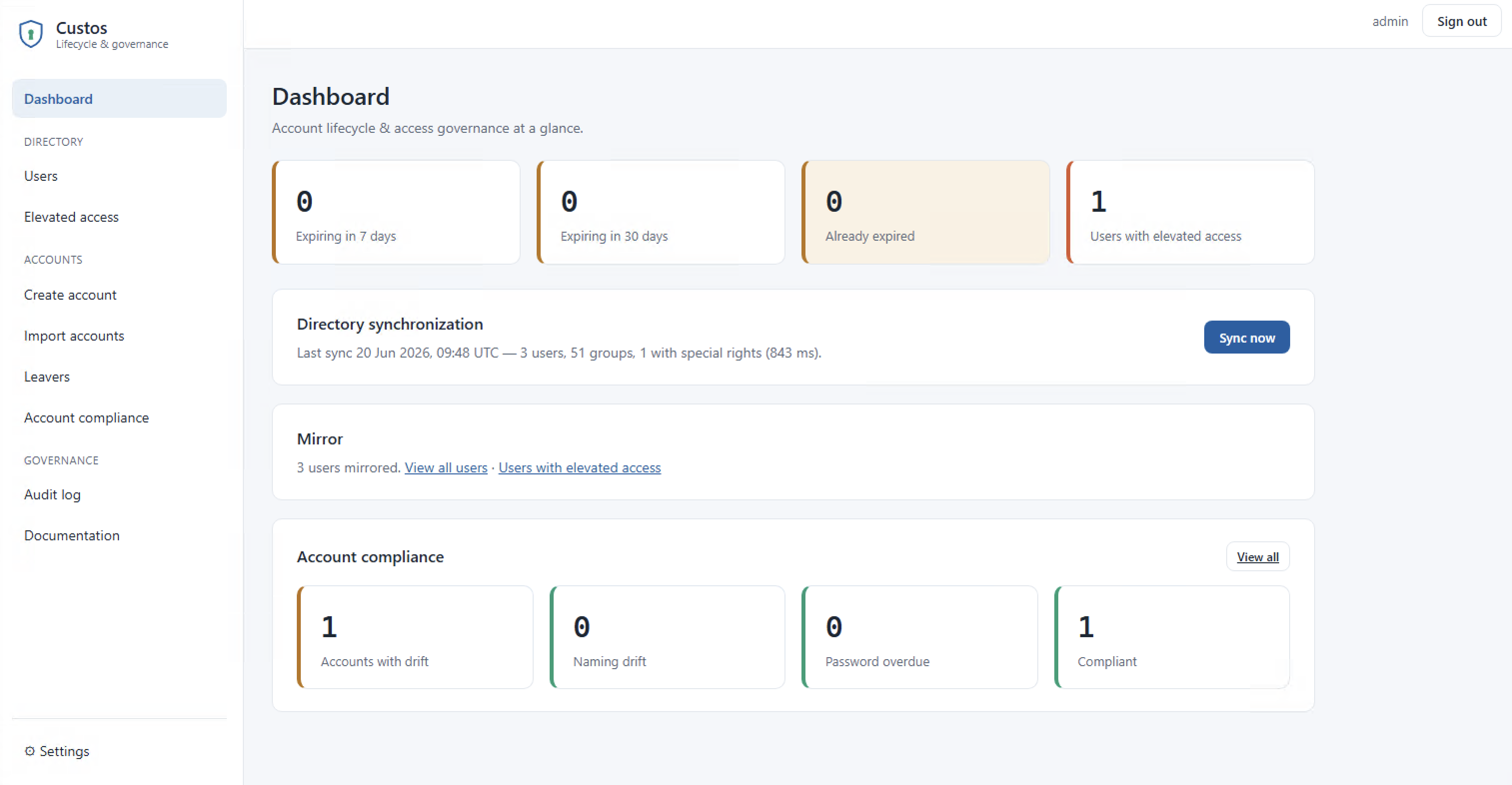Go to Users in the sidebar
1512x785 pixels.
[40, 176]
